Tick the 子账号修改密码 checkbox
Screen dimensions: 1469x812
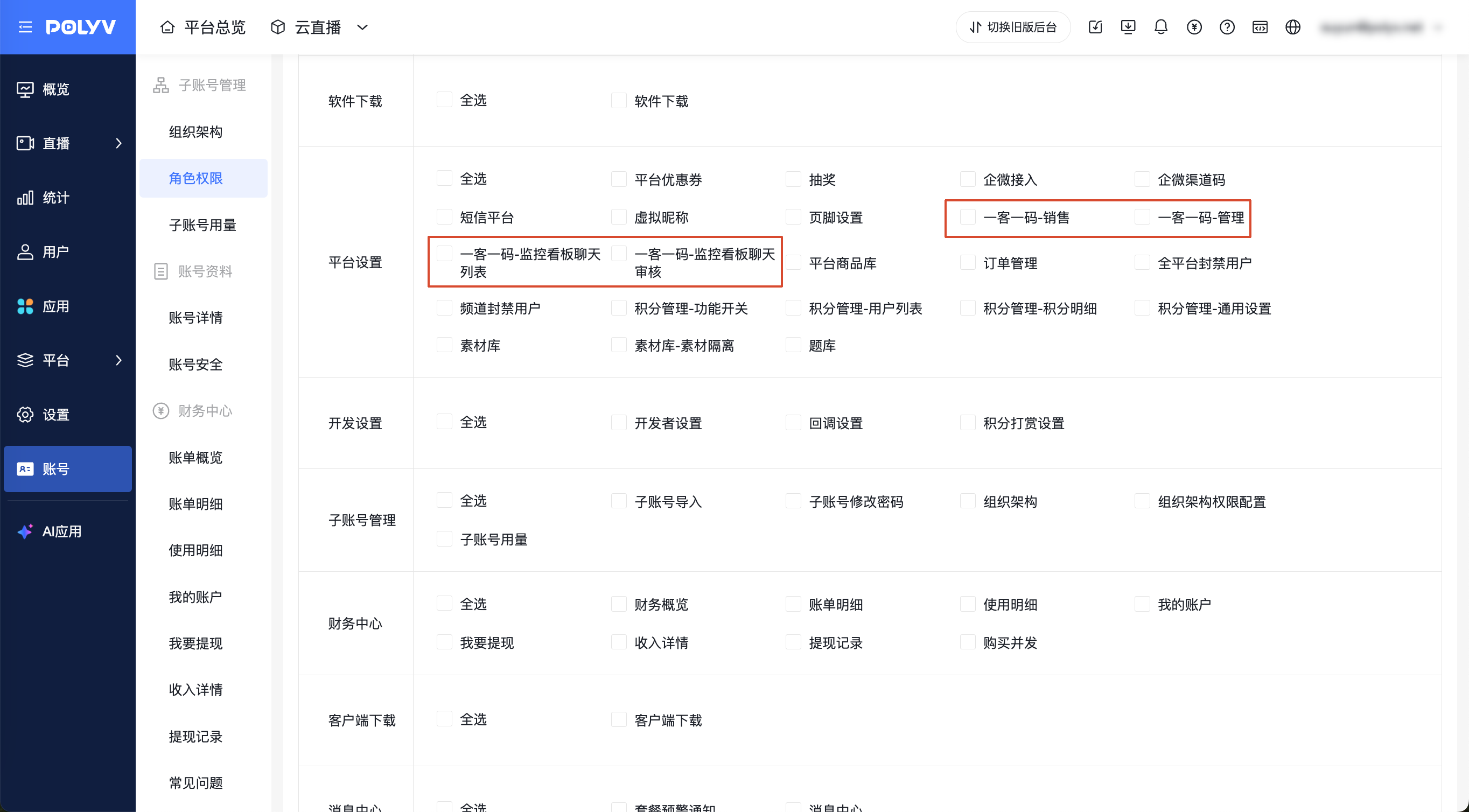793,501
